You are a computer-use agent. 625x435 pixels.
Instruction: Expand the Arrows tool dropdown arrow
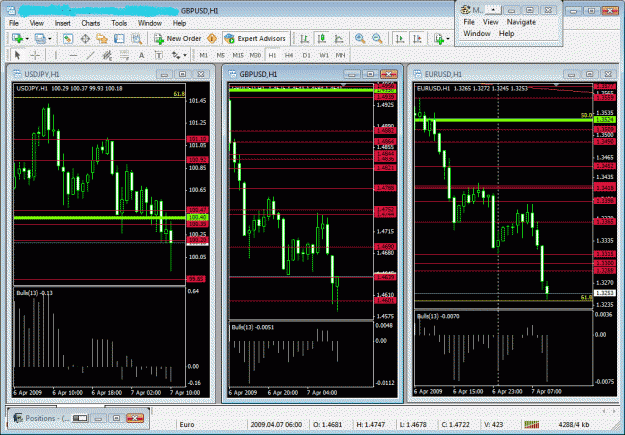(x=185, y=55)
